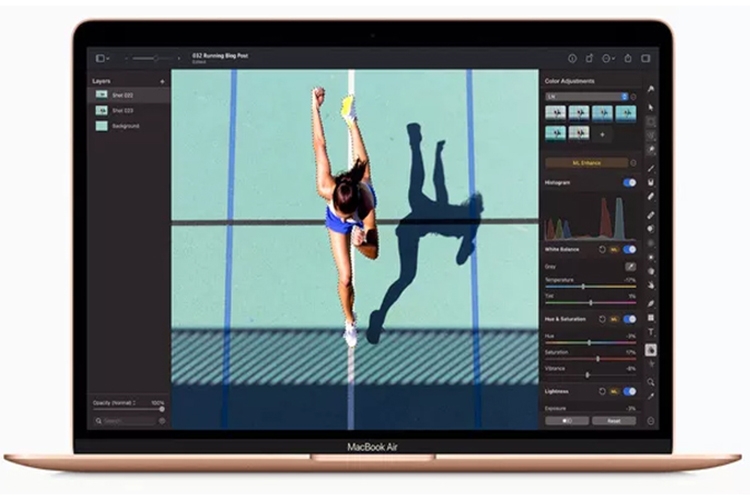The height and width of the screenshot is (500, 750).
Task: Select the Repair bandage tool
Action: [651, 215]
